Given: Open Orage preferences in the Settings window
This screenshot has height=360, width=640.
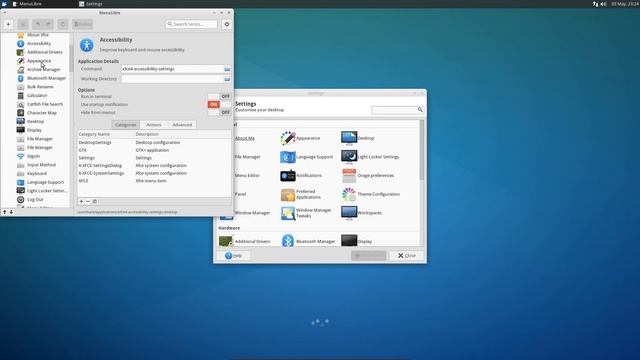Looking at the screenshot, I should pyautogui.click(x=368, y=176).
